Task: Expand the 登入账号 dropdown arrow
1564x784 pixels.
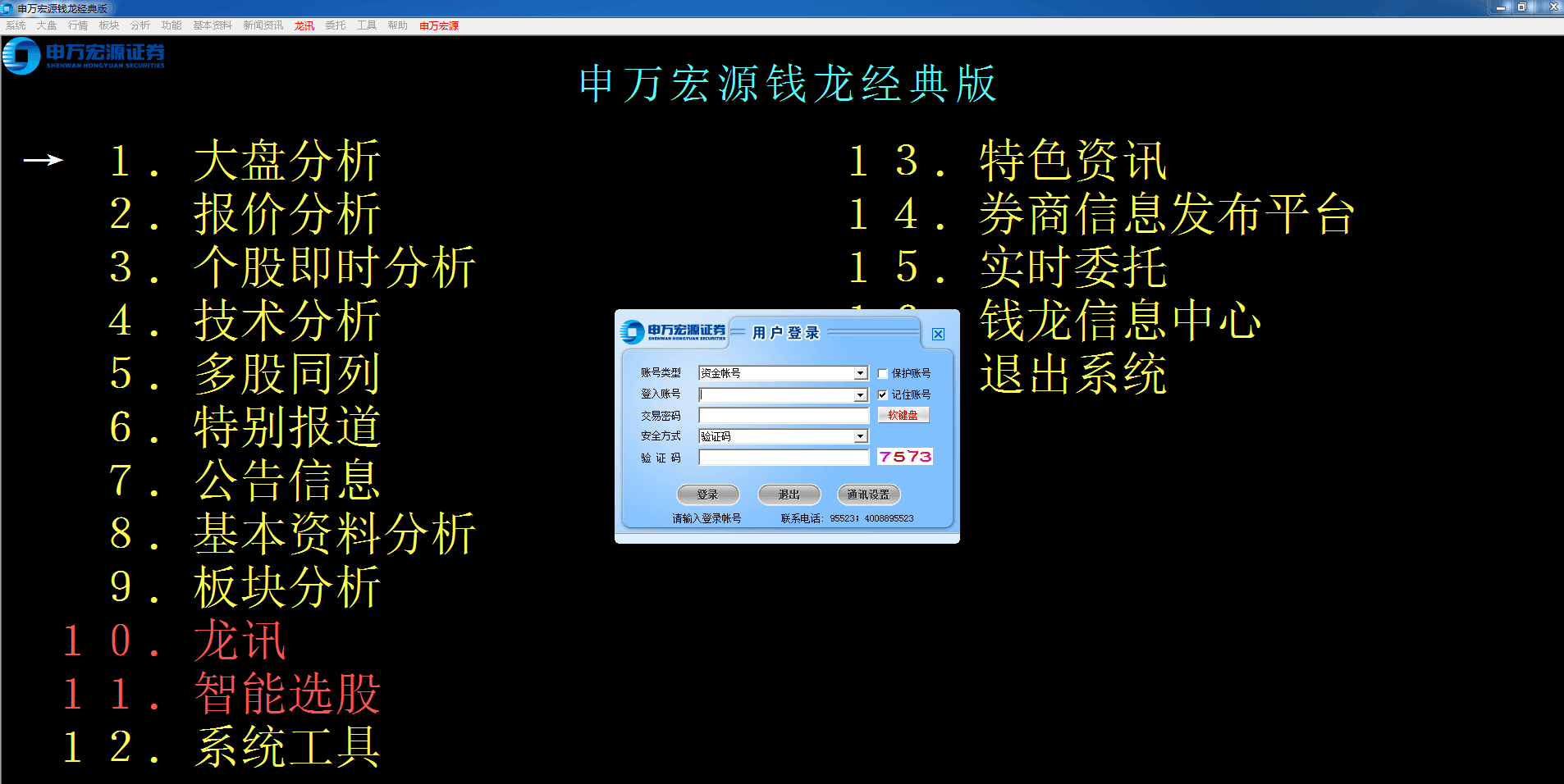Action: 860,395
